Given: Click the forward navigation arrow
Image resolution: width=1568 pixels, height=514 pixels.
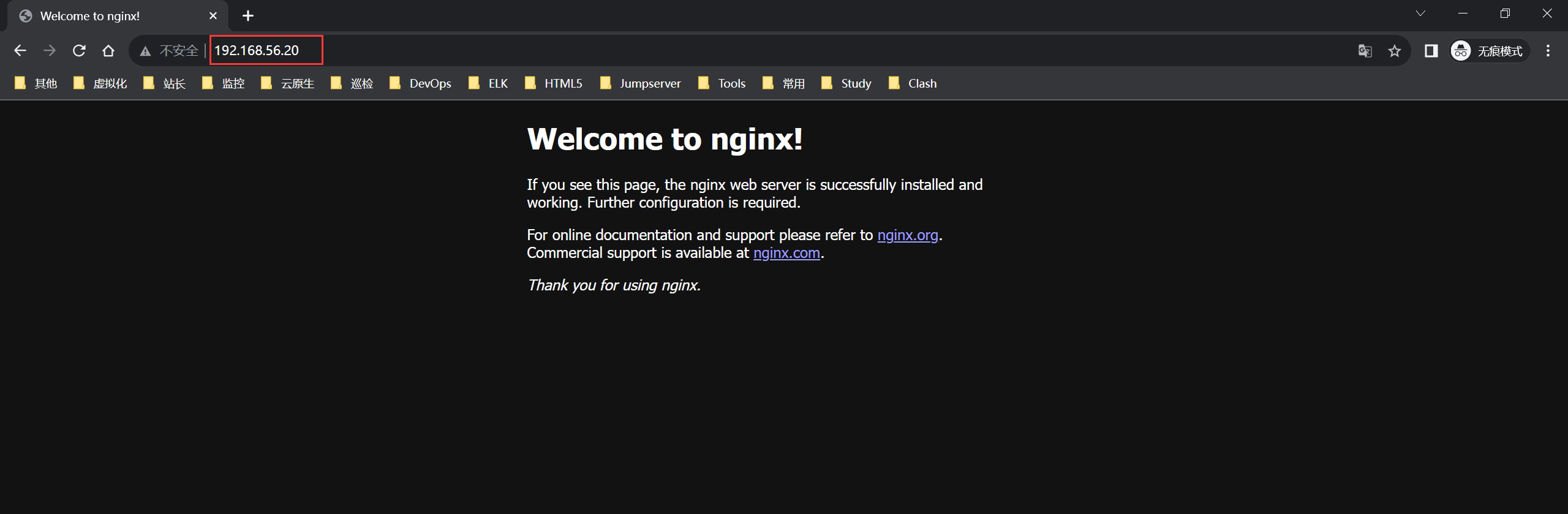Looking at the screenshot, I should click(x=50, y=50).
